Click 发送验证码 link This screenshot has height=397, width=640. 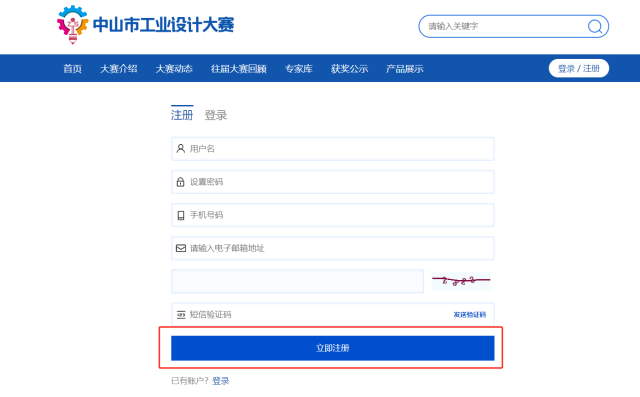point(470,315)
